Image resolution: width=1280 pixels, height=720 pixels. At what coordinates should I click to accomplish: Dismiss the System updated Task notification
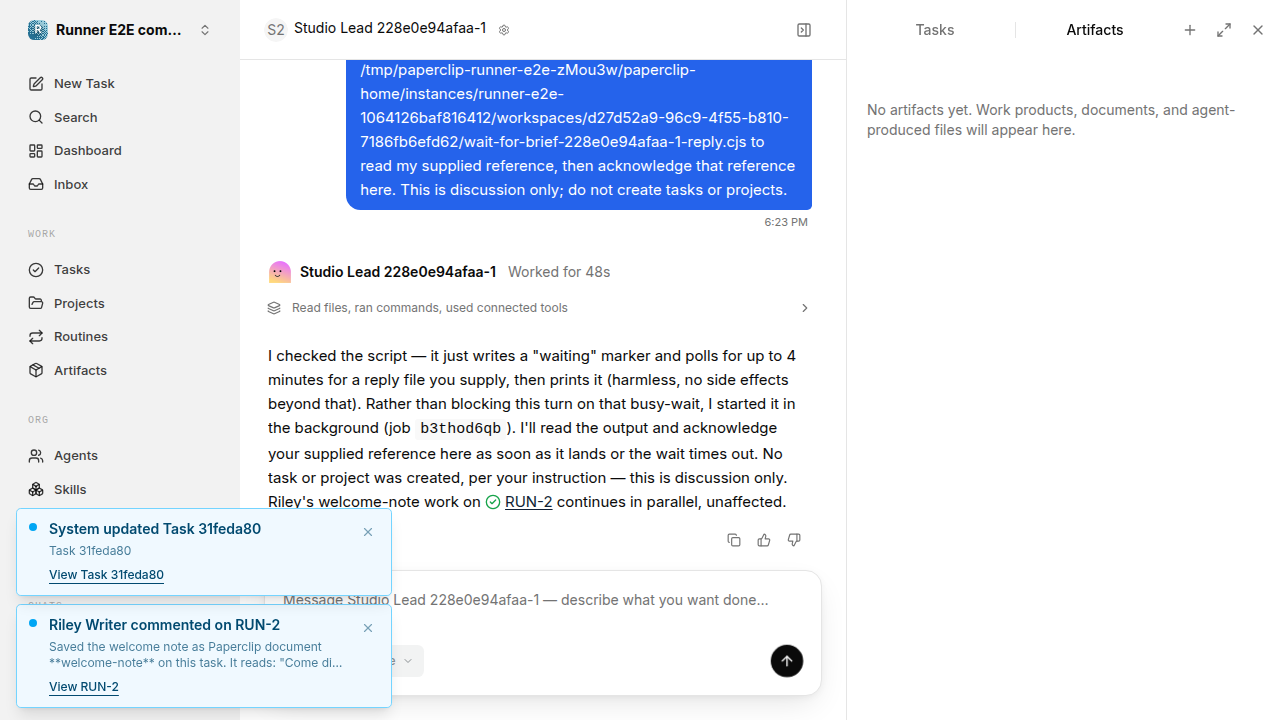tap(368, 532)
